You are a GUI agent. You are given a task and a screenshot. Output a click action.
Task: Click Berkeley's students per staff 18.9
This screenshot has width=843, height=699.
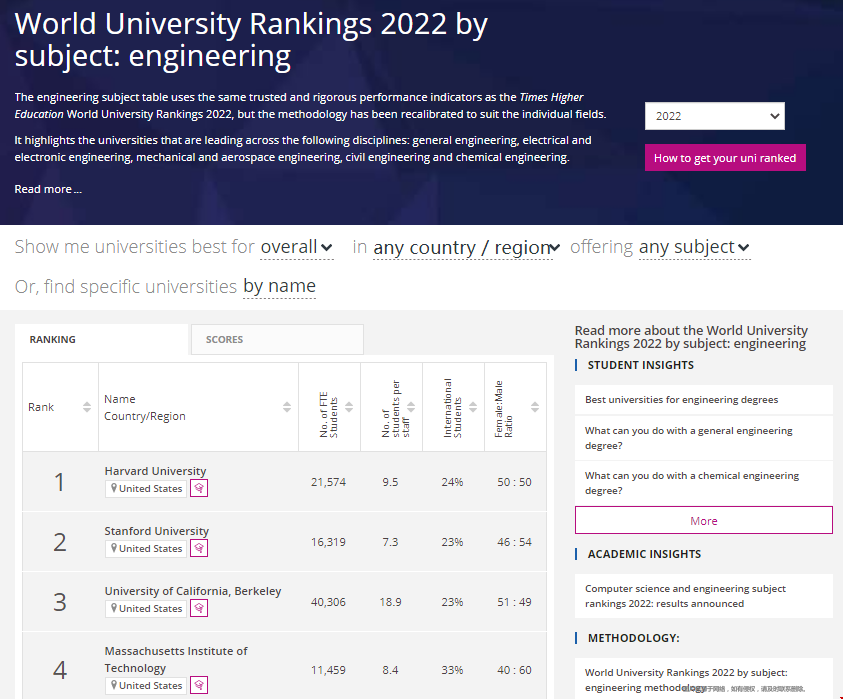[x=390, y=602]
